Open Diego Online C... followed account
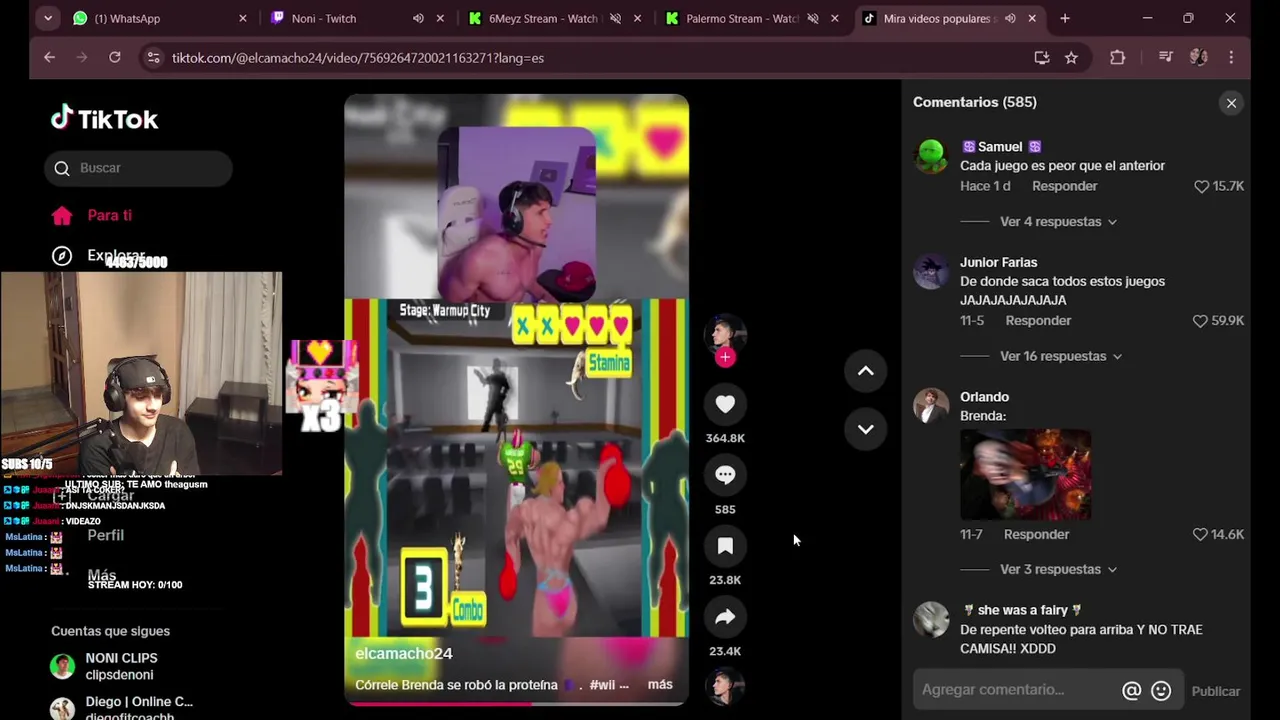 (x=120, y=708)
